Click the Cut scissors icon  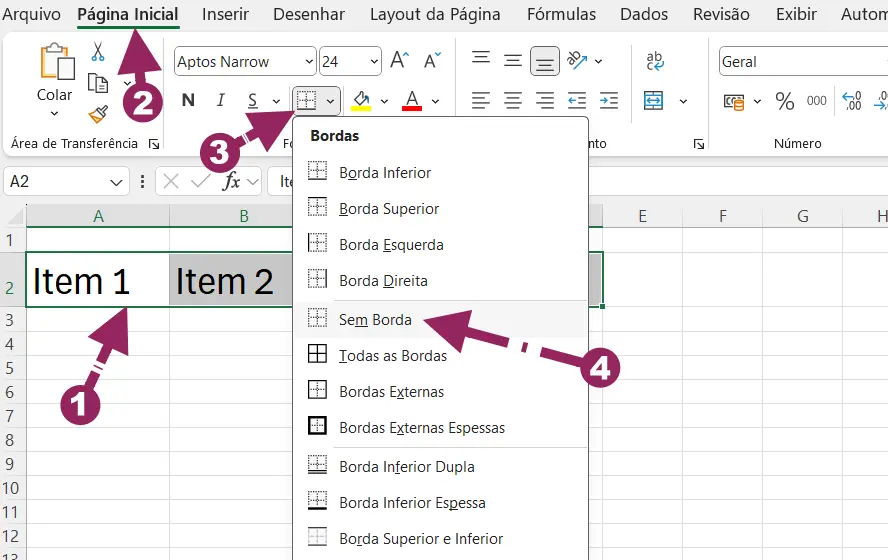coord(98,52)
